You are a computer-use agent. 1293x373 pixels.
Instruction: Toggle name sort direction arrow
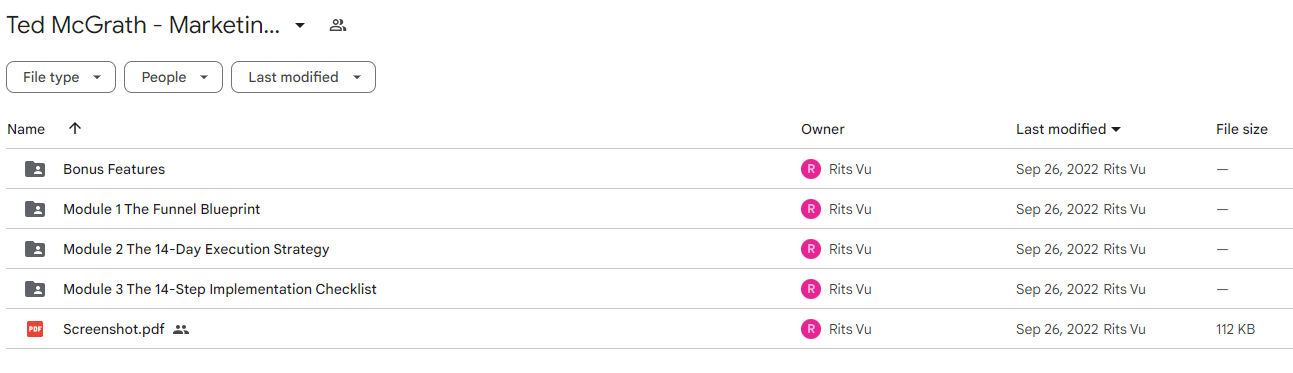coord(75,129)
